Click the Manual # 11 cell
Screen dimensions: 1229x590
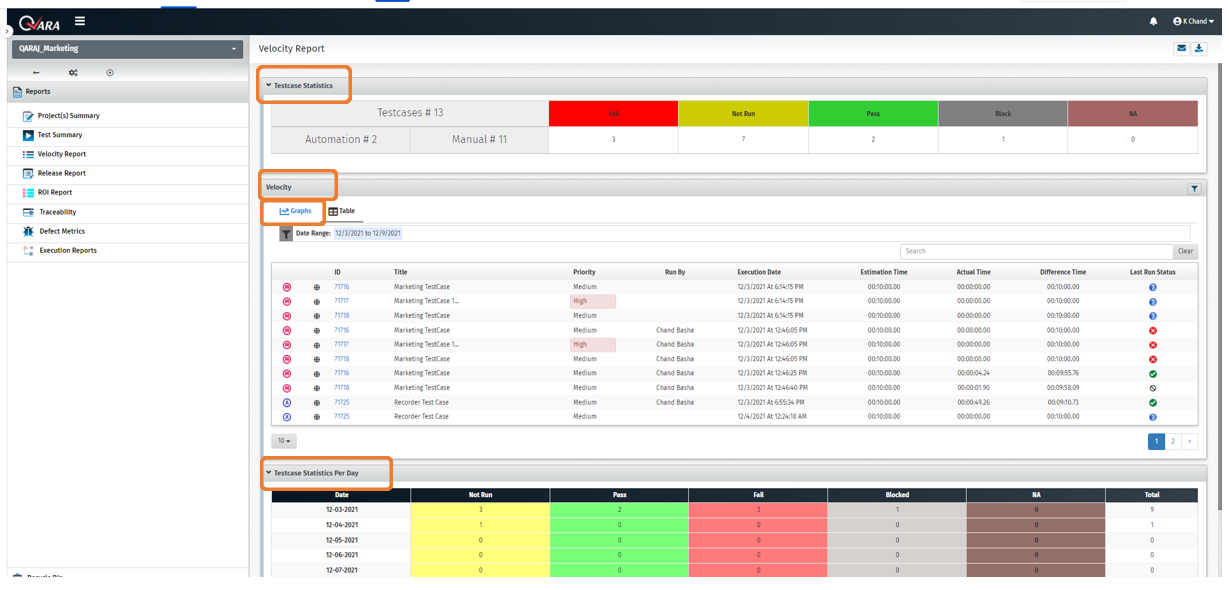click(479, 140)
